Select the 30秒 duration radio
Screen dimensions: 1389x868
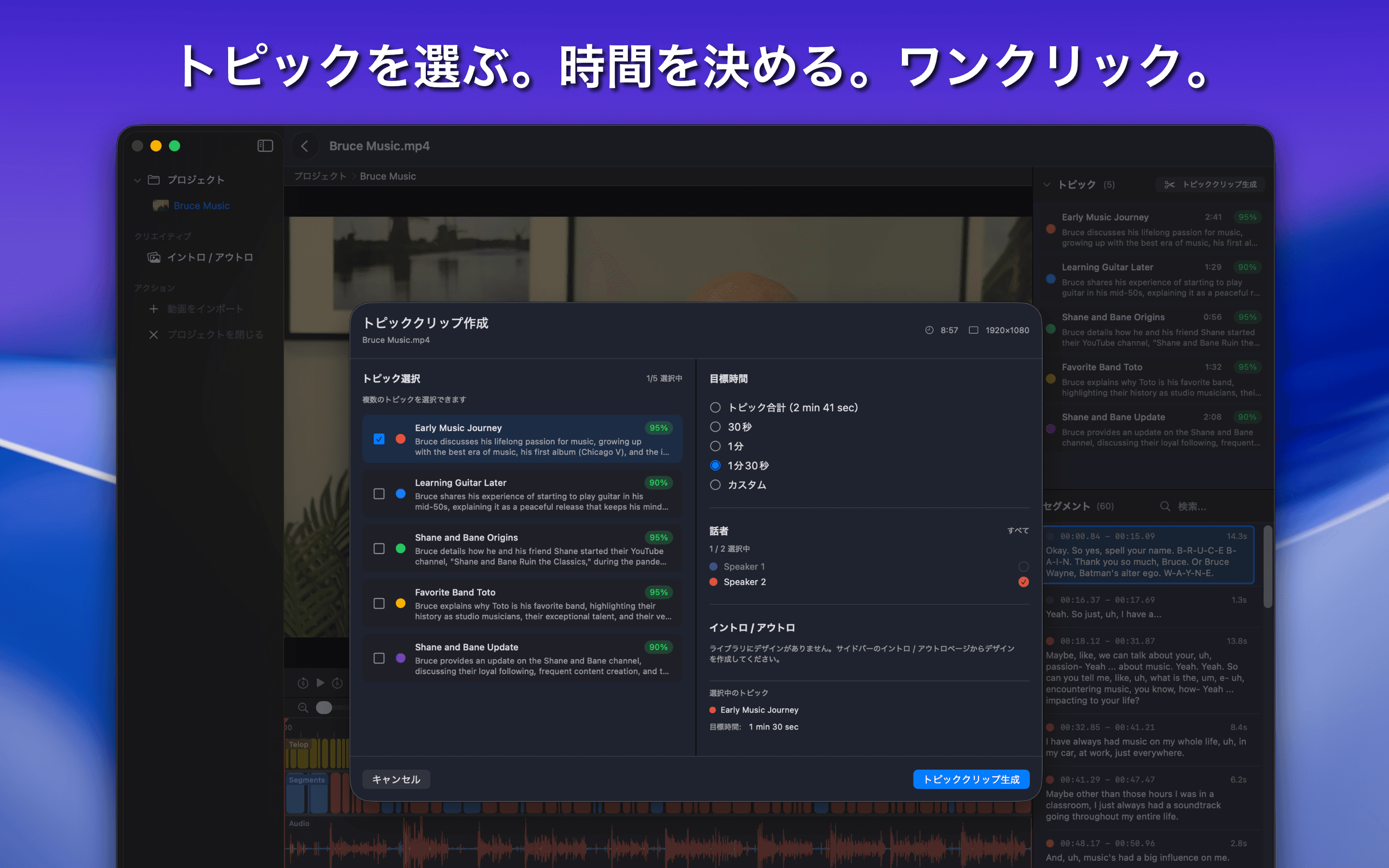tap(715, 427)
